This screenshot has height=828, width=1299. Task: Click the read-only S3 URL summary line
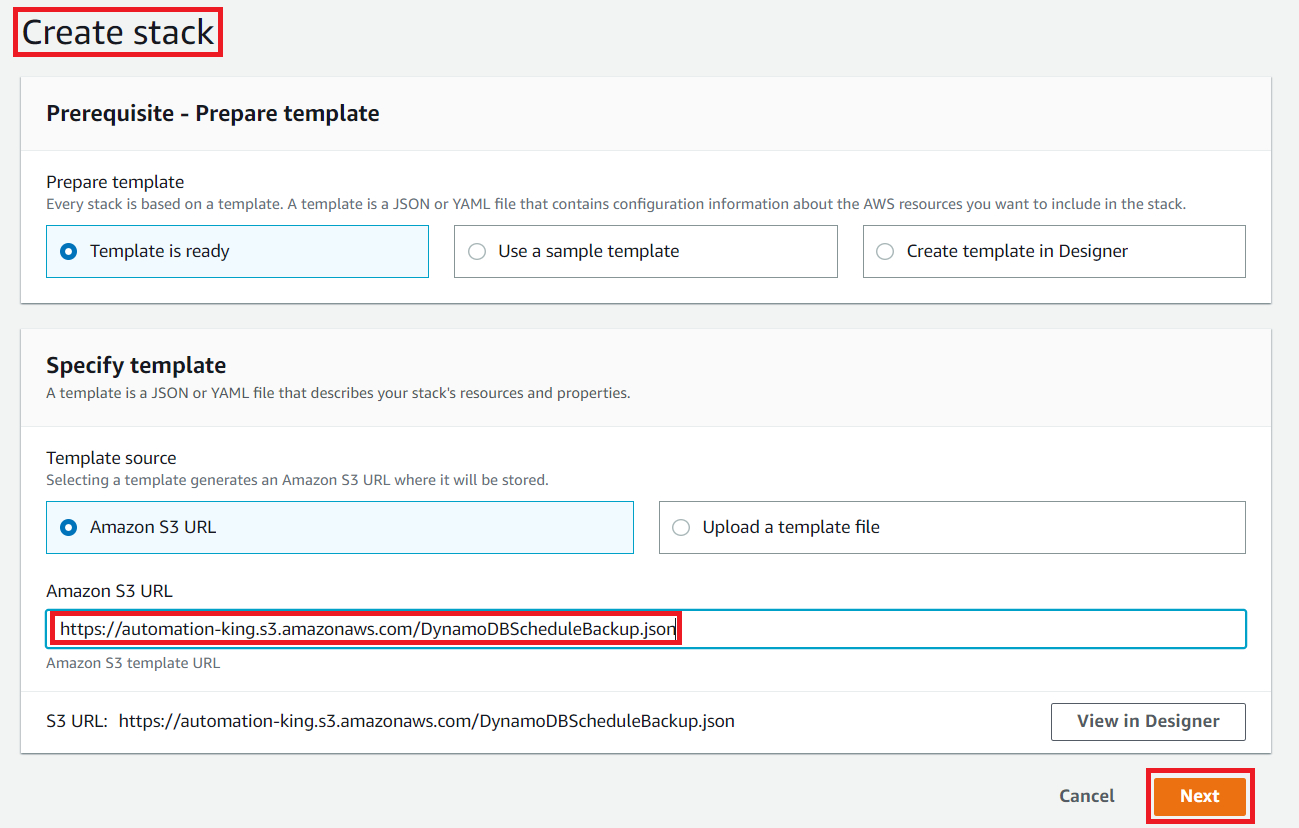[x=426, y=721]
